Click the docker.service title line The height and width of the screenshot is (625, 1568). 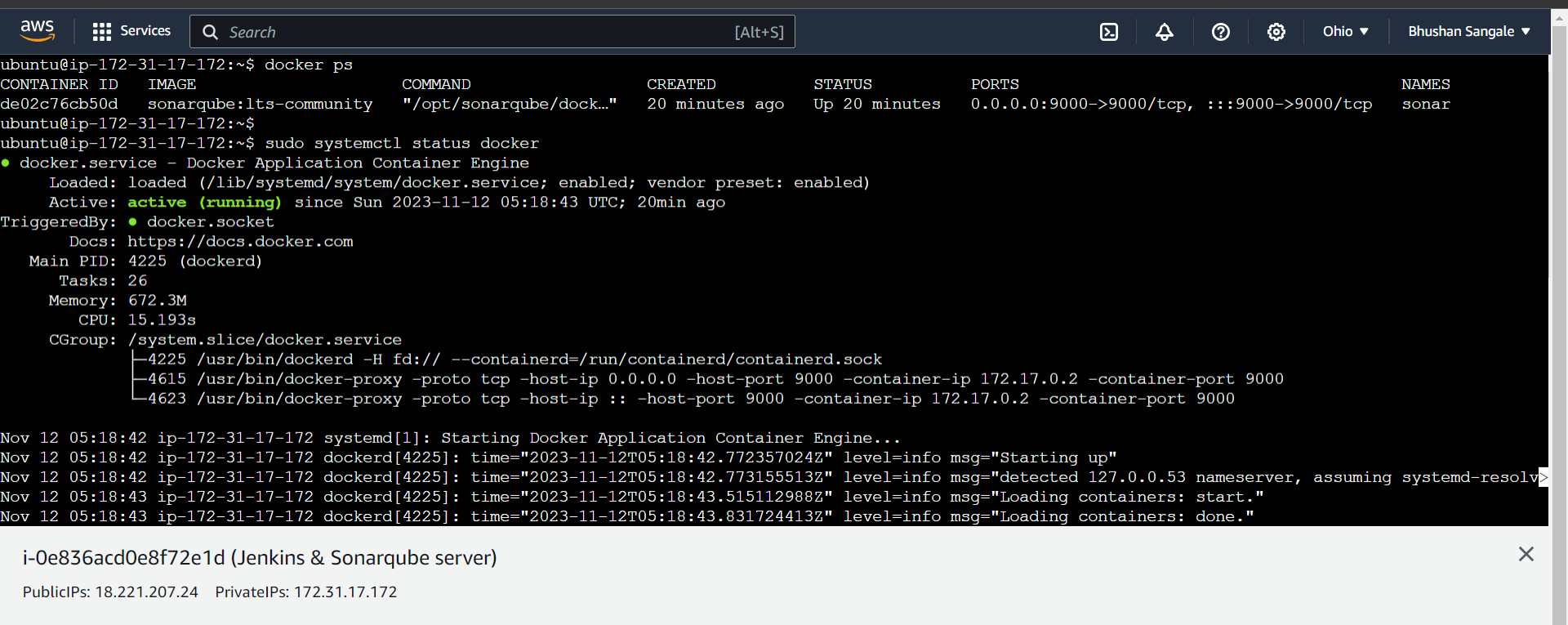[265, 163]
